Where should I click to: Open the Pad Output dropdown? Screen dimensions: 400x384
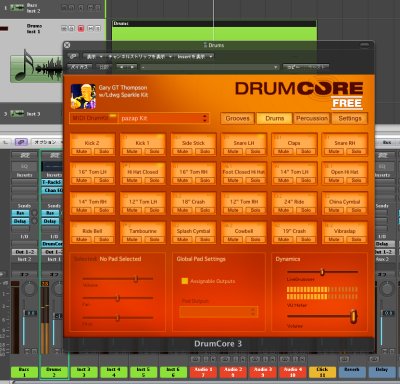(x=219, y=312)
